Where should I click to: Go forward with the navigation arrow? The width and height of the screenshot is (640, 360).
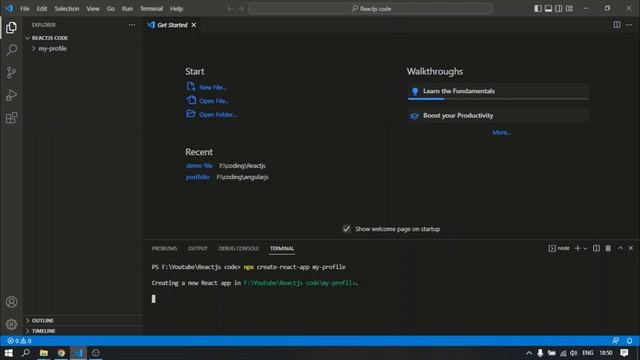(x=241, y=9)
